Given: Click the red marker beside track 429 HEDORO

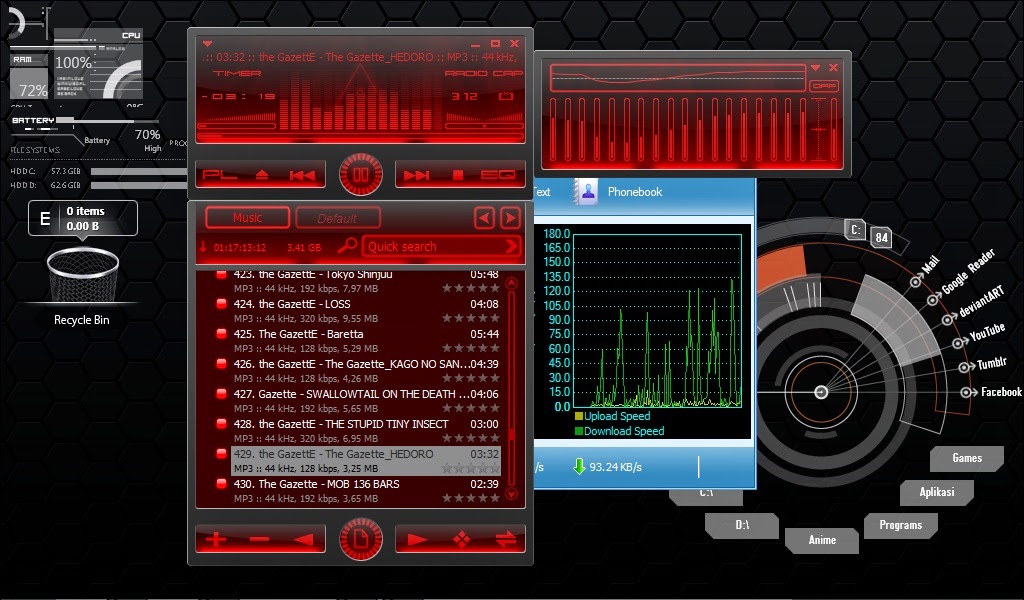Looking at the screenshot, I should 221,454.
